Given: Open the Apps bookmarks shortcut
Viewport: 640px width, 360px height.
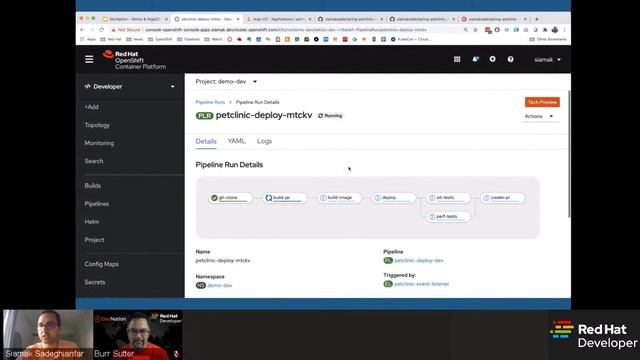Looking at the screenshot, I should point(88,40).
